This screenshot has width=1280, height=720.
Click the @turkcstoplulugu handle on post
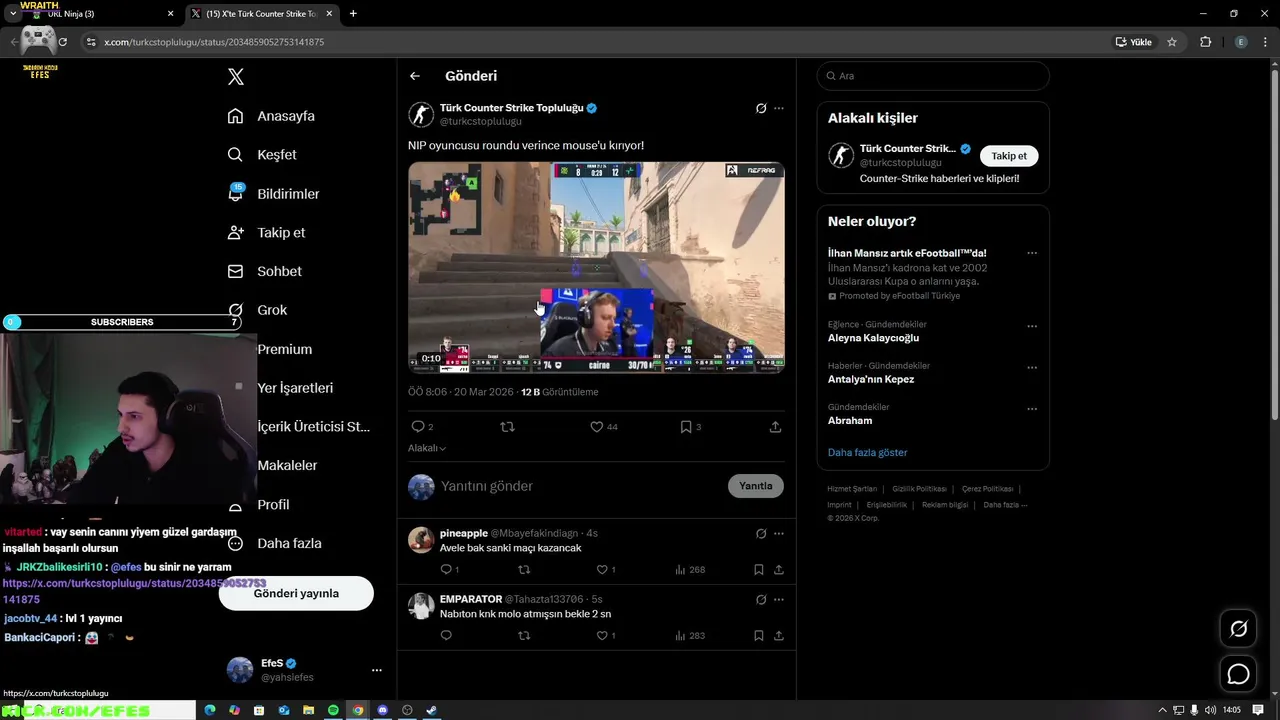[x=481, y=121]
